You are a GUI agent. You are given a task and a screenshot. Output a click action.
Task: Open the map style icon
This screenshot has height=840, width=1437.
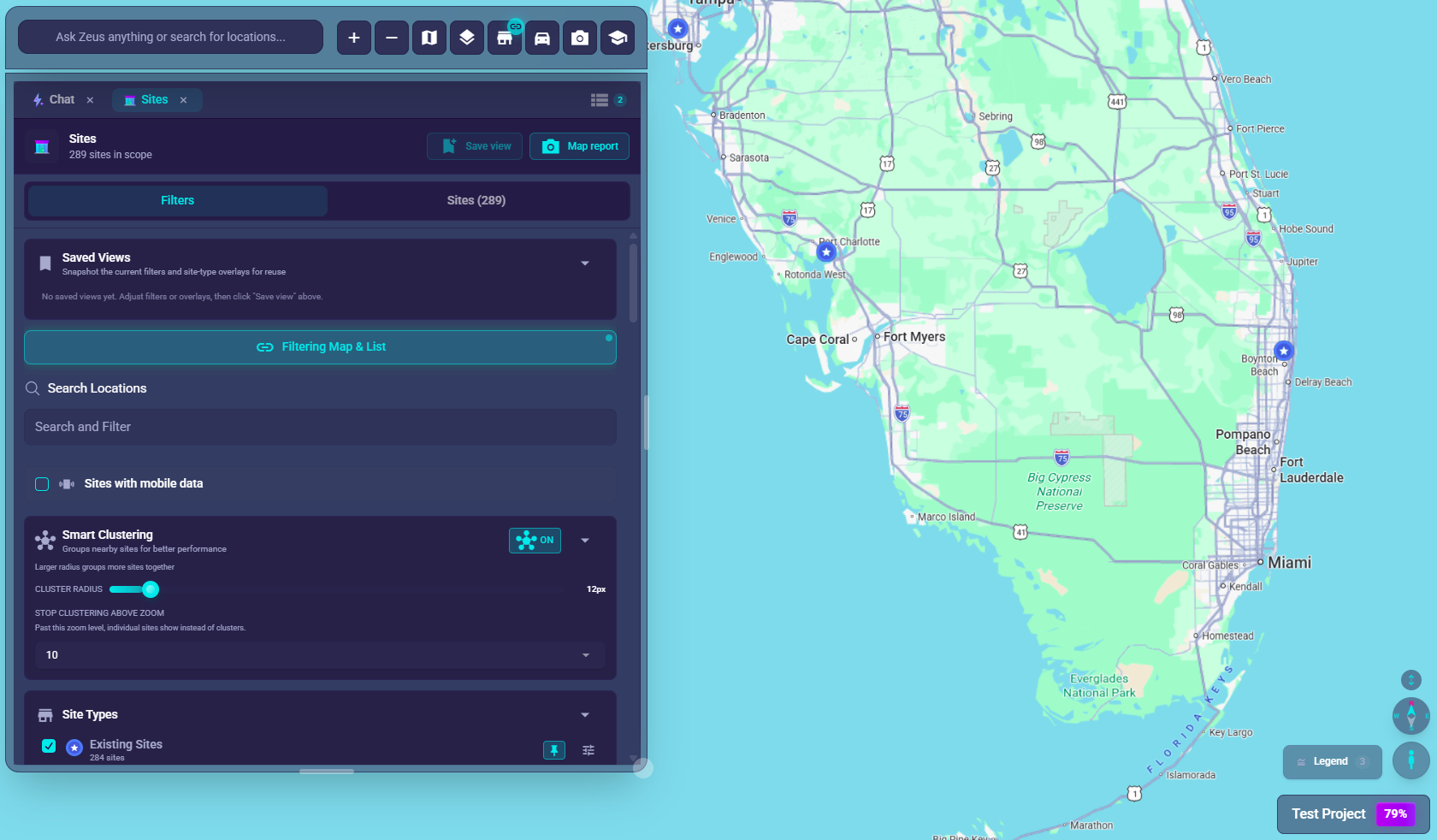point(429,38)
